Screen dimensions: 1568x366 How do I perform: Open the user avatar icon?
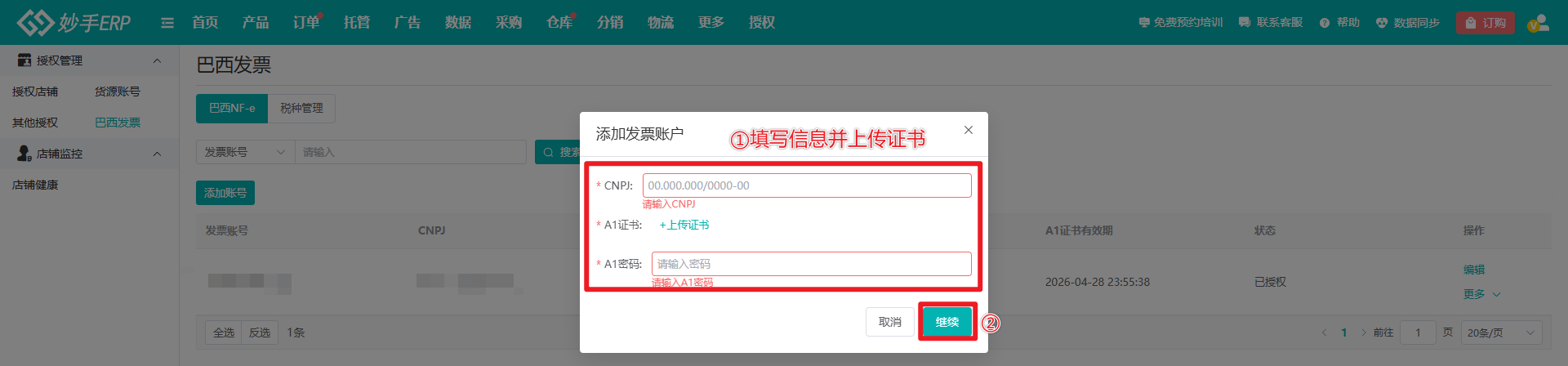[x=1539, y=23]
